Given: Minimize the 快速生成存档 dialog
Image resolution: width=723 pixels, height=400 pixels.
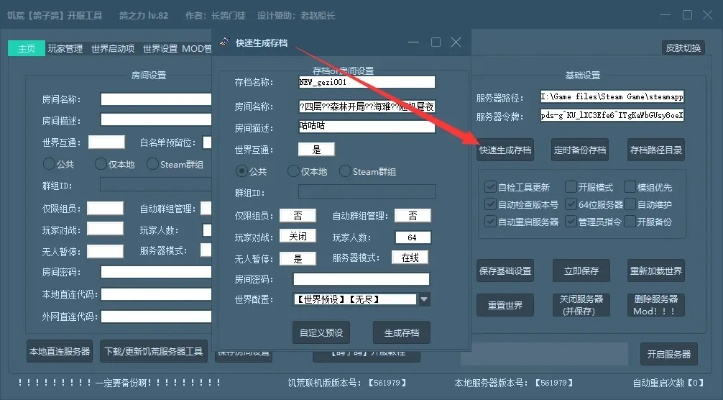Looking at the screenshot, I should click(413, 42).
